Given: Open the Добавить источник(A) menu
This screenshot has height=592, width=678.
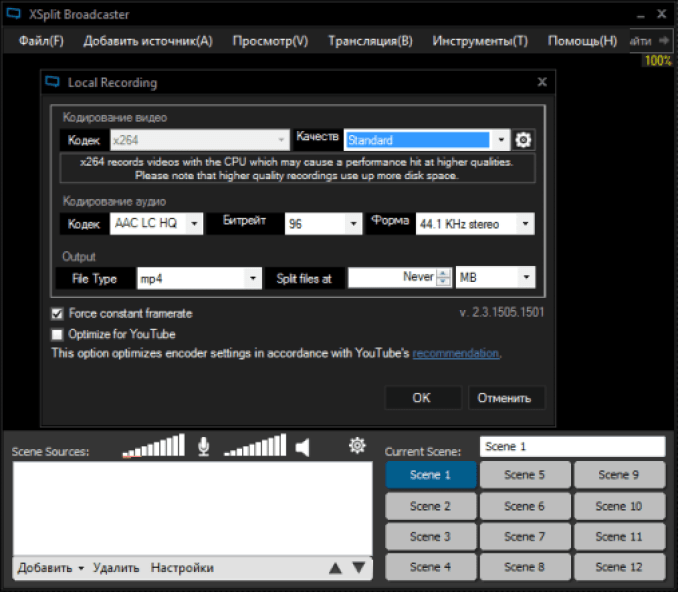Looking at the screenshot, I should point(148,41).
